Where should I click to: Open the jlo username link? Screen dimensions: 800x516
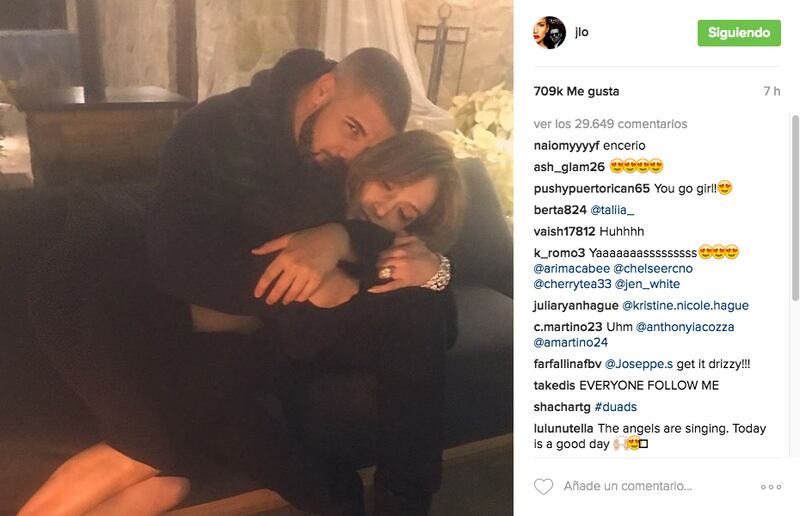coord(582,32)
